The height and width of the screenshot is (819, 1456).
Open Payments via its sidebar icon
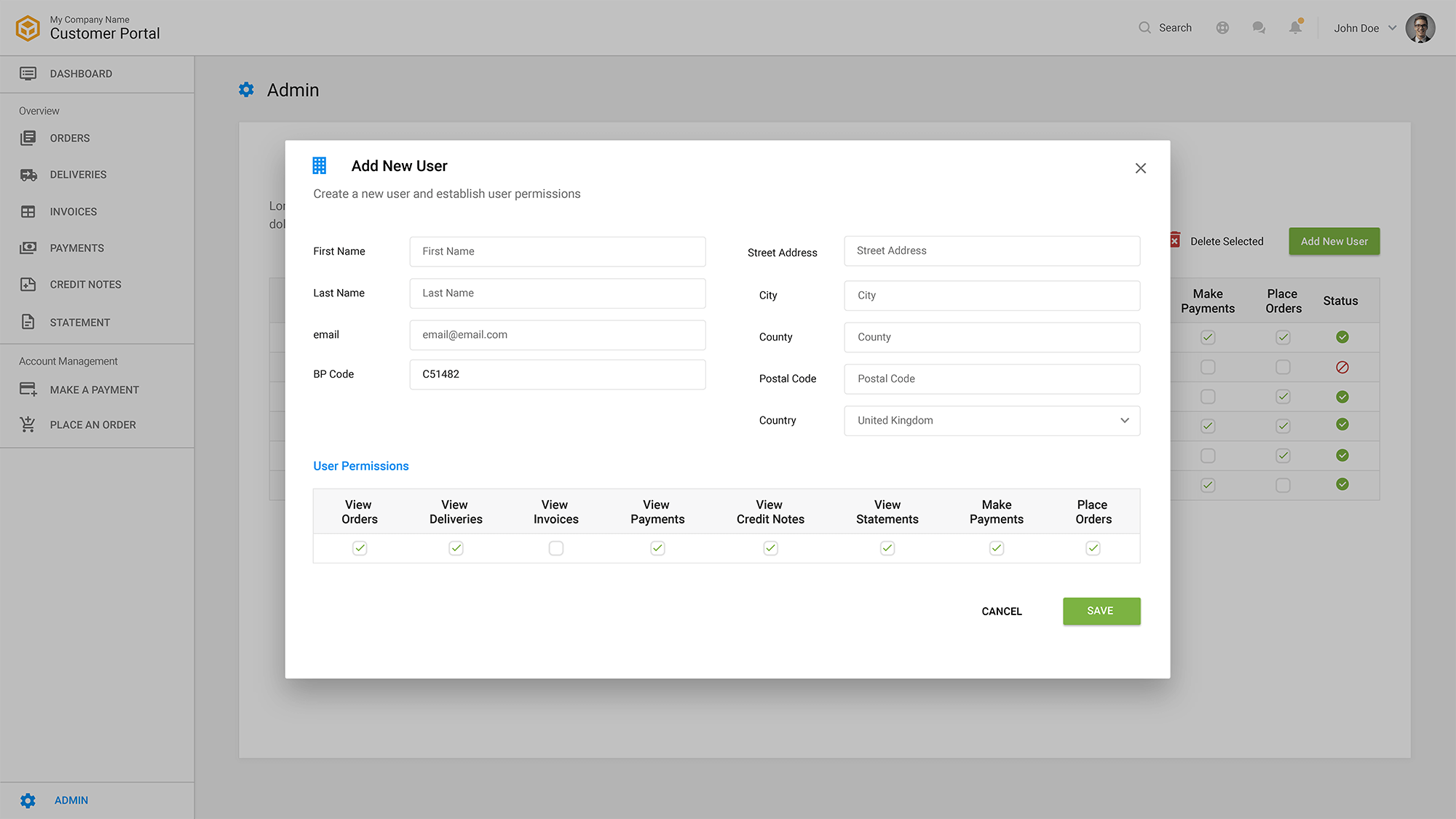pyautogui.click(x=28, y=248)
